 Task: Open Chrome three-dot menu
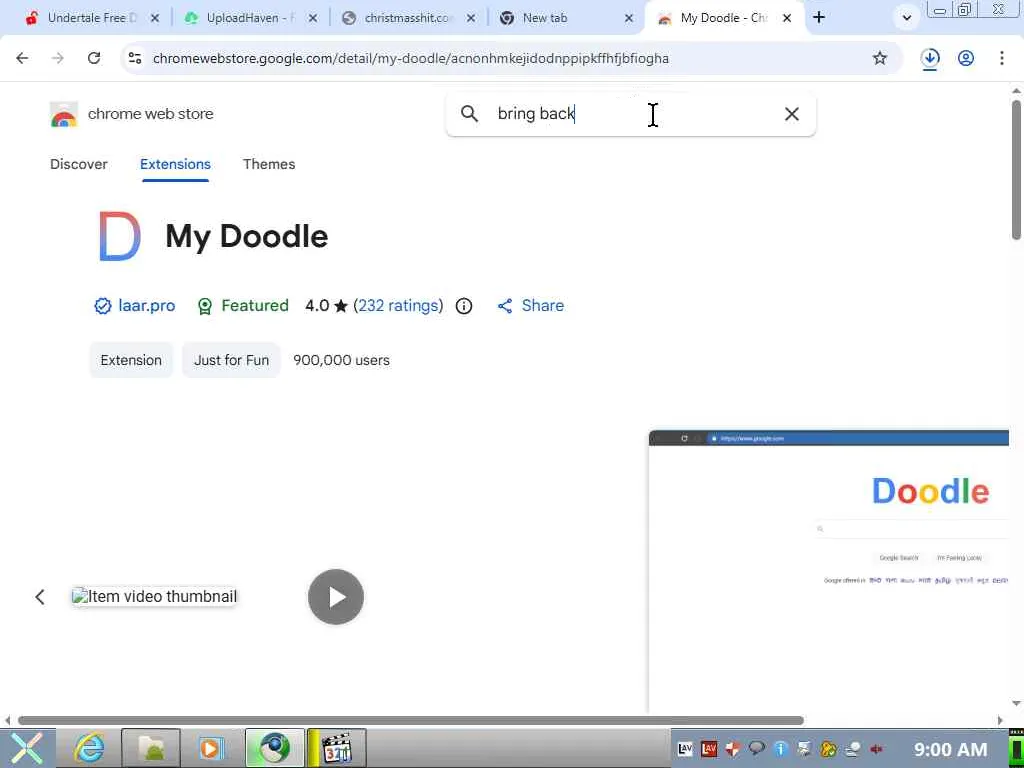pyautogui.click(x=1002, y=58)
